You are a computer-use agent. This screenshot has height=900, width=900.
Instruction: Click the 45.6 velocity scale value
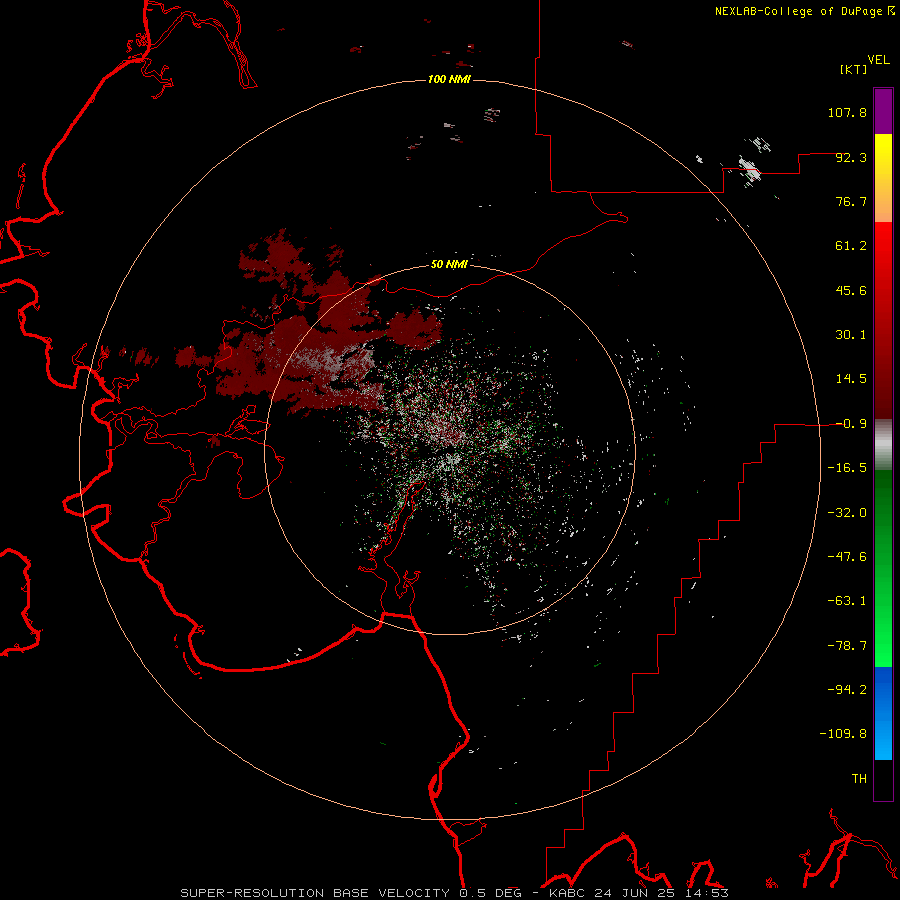(851, 290)
